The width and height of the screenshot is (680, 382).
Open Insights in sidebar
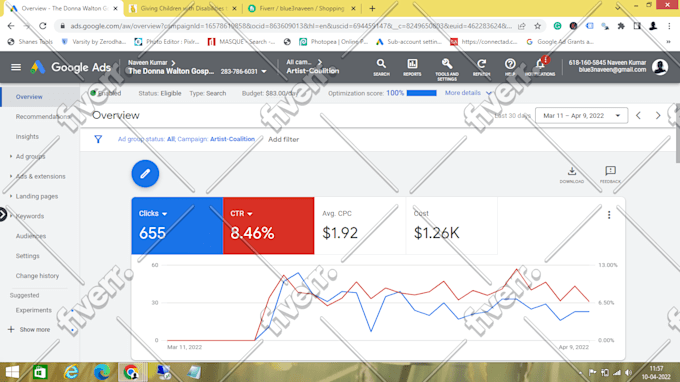click(x=27, y=137)
